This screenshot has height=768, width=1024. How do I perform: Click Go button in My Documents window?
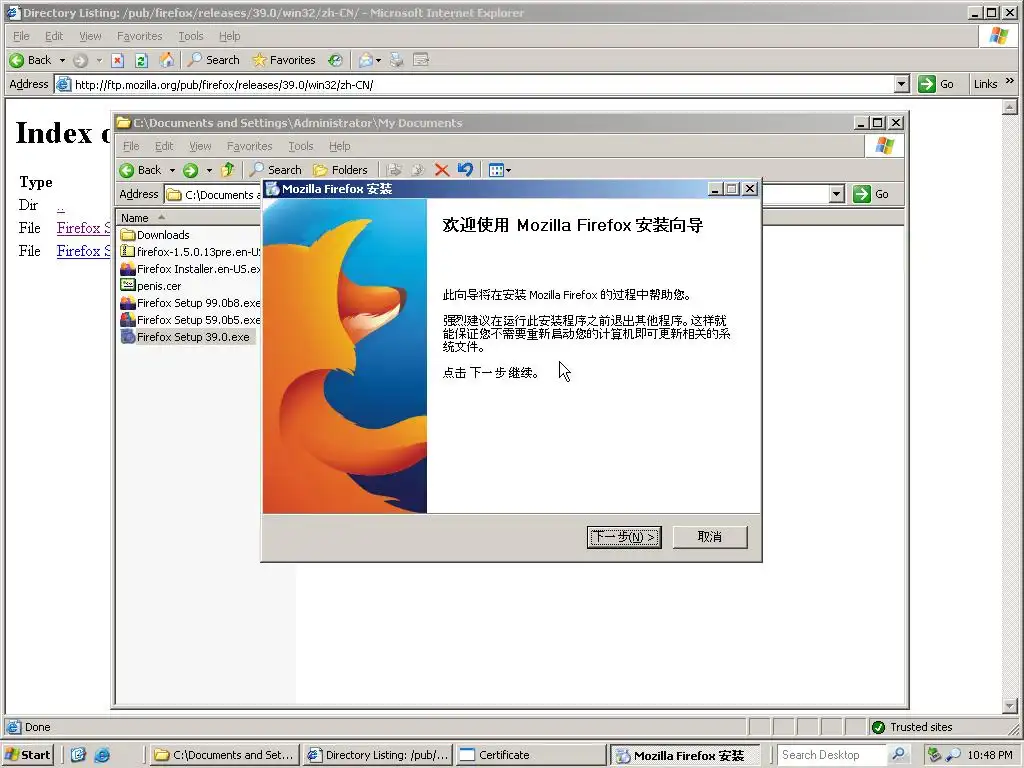[871, 194]
